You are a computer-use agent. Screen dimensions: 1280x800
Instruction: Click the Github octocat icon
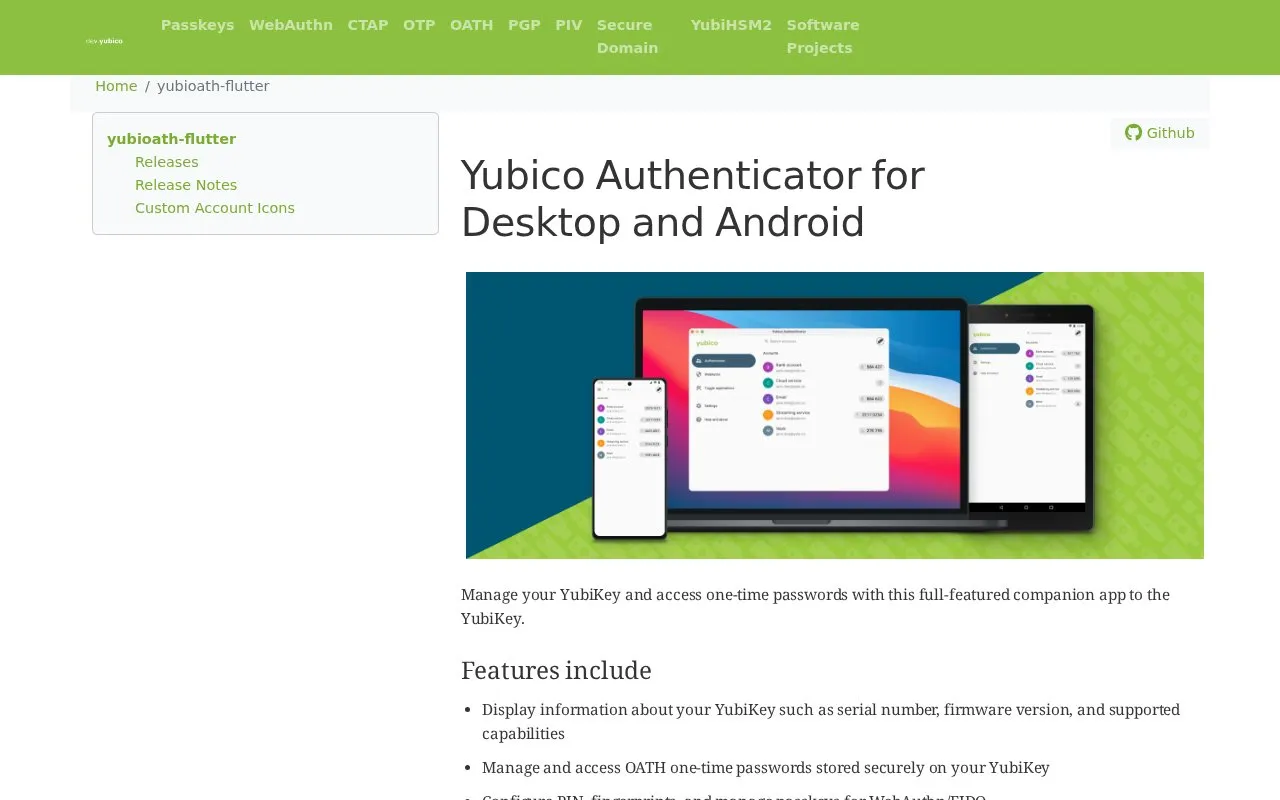click(x=1133, y=133)
